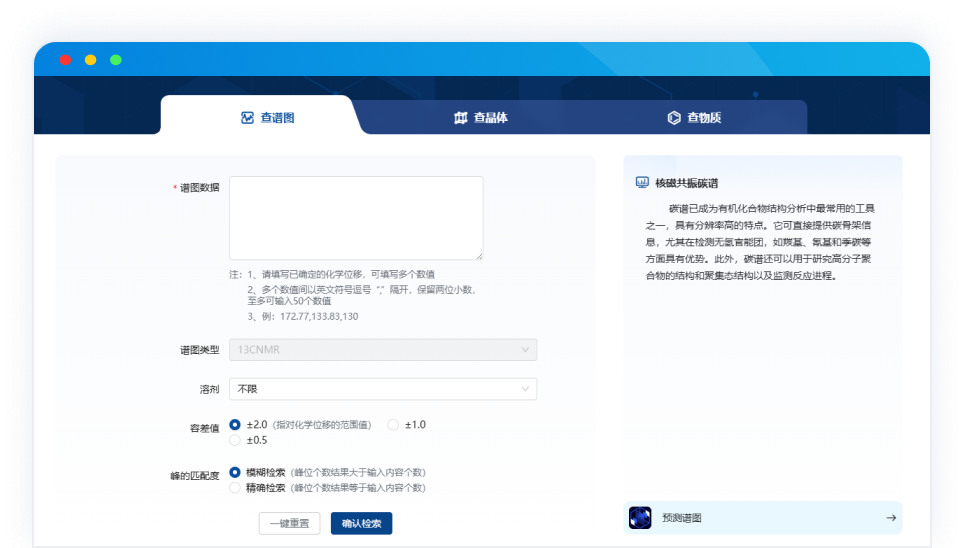Open the 溶剂 dropdown showing 不限

(x=383, y=389)
